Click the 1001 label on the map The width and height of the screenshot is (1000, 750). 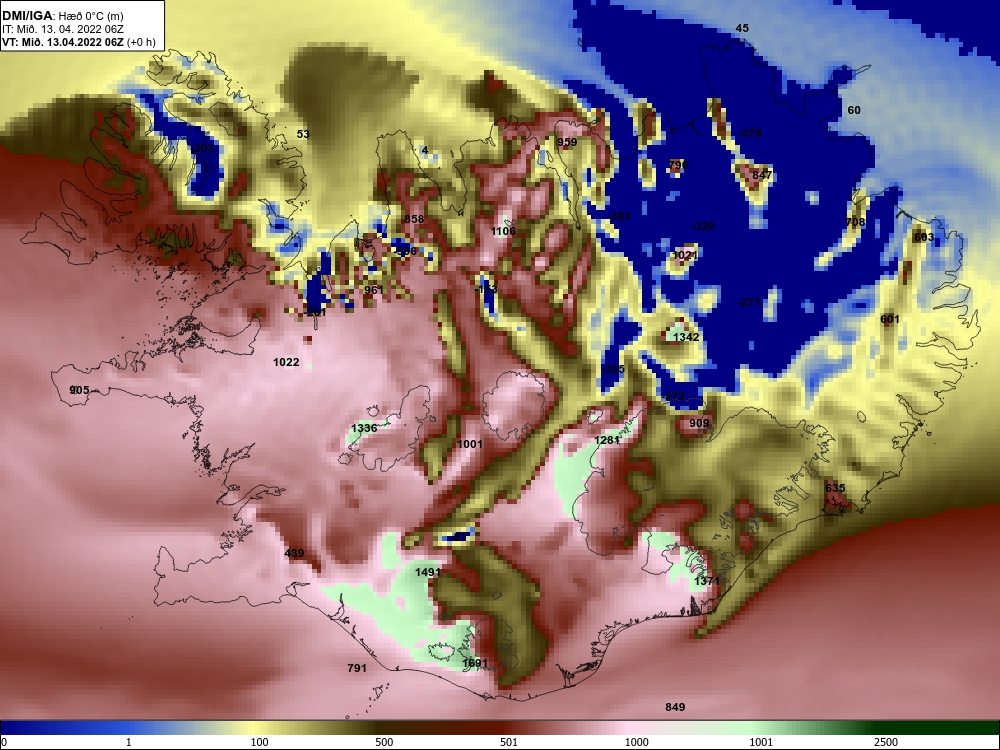pyautogui.click(x=469, y=444)
